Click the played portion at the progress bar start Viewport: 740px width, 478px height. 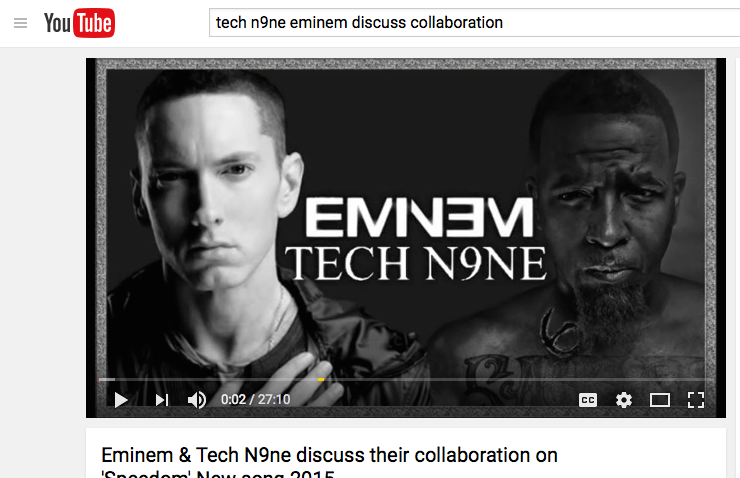(106, 379)
